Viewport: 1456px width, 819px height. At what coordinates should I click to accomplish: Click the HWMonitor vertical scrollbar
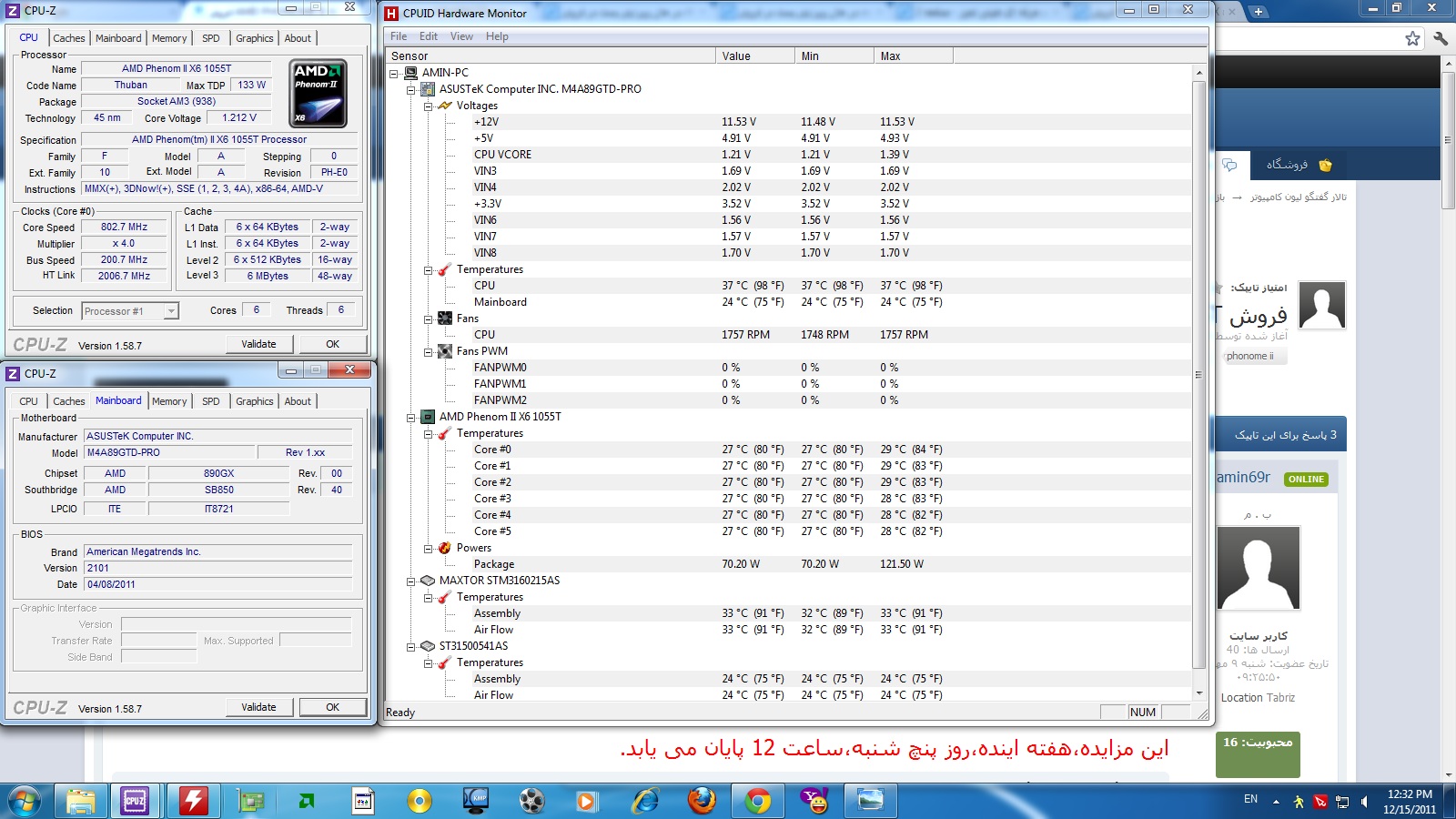[x=1198, y=373]
